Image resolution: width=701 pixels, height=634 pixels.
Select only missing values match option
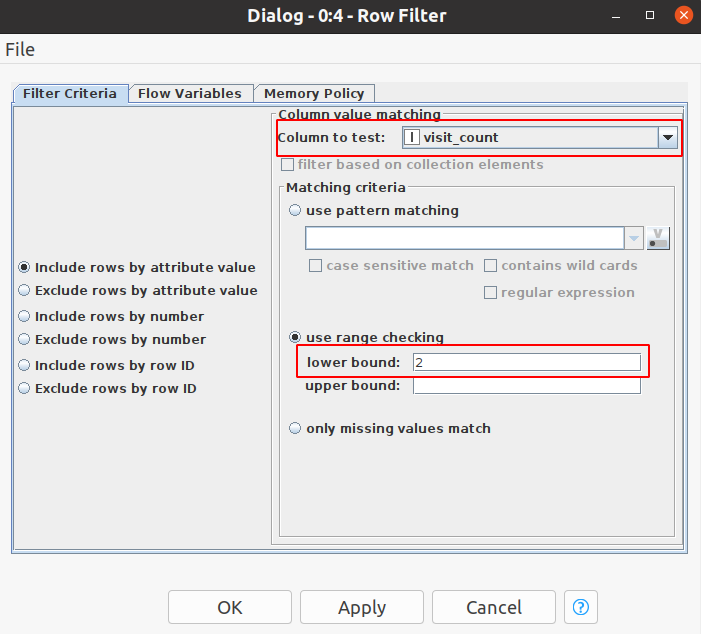click(x=295, y=428)
